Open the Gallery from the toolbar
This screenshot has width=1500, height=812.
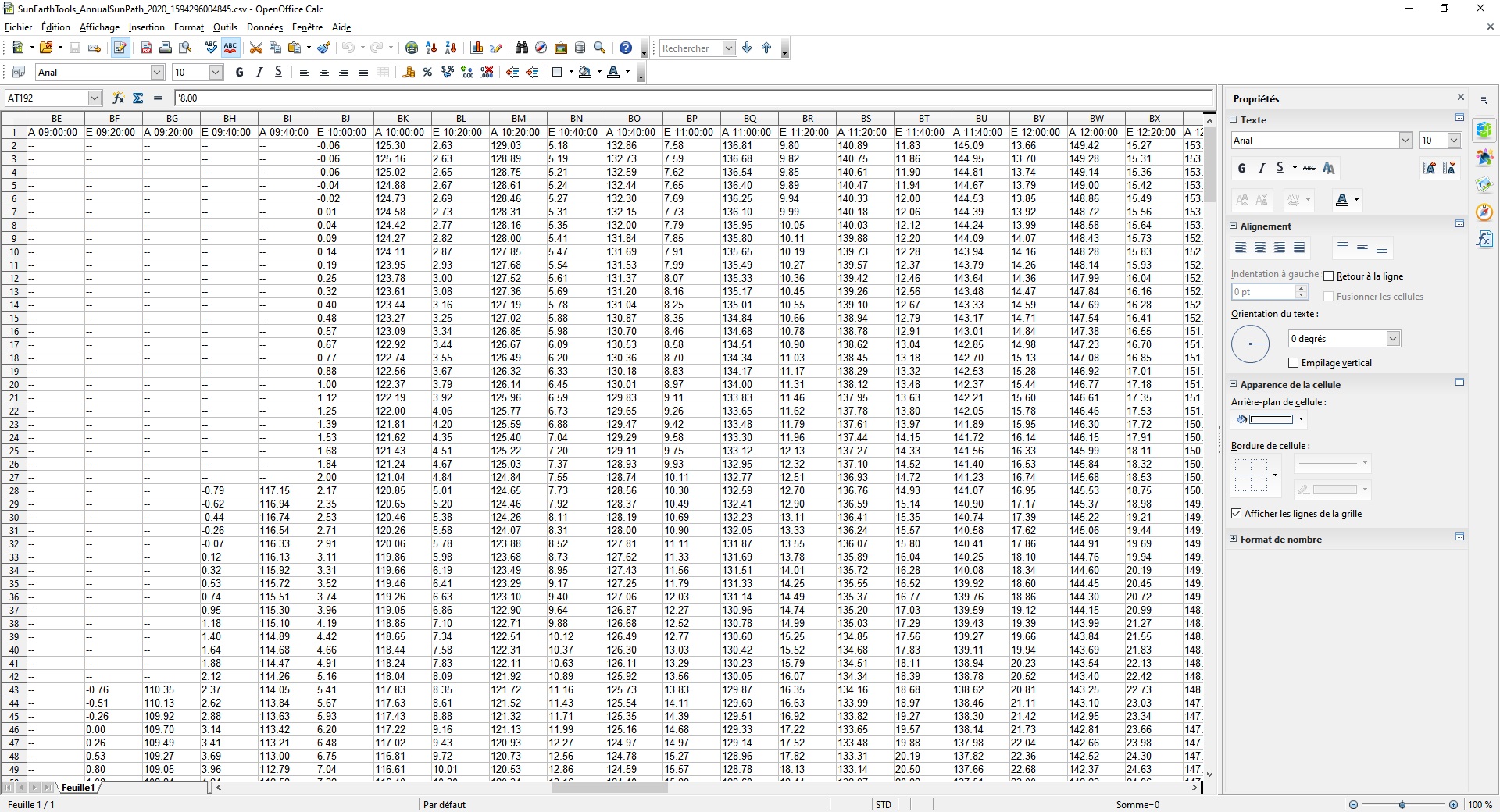coord(560,48)
